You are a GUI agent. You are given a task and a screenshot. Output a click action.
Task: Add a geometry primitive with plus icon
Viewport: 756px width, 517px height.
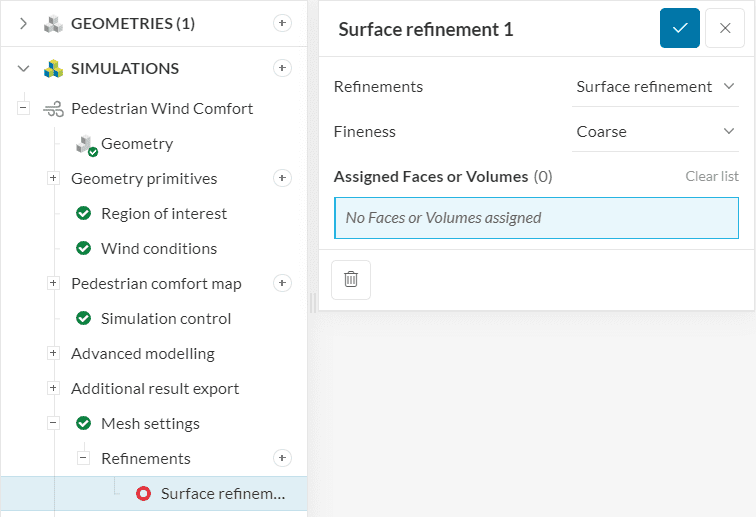(282, 178)
